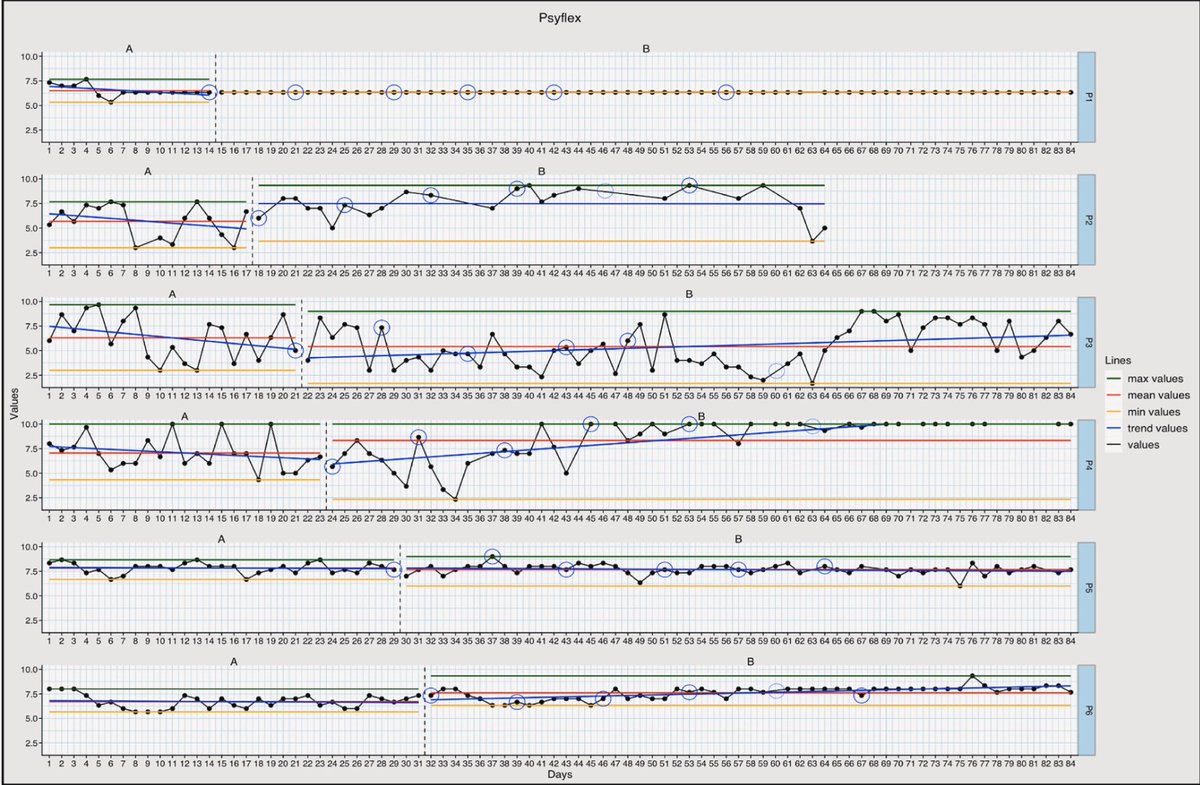Select the P1 panel strip label
This screenshot has height=785, width=1200.
[x=1087, y=98]
